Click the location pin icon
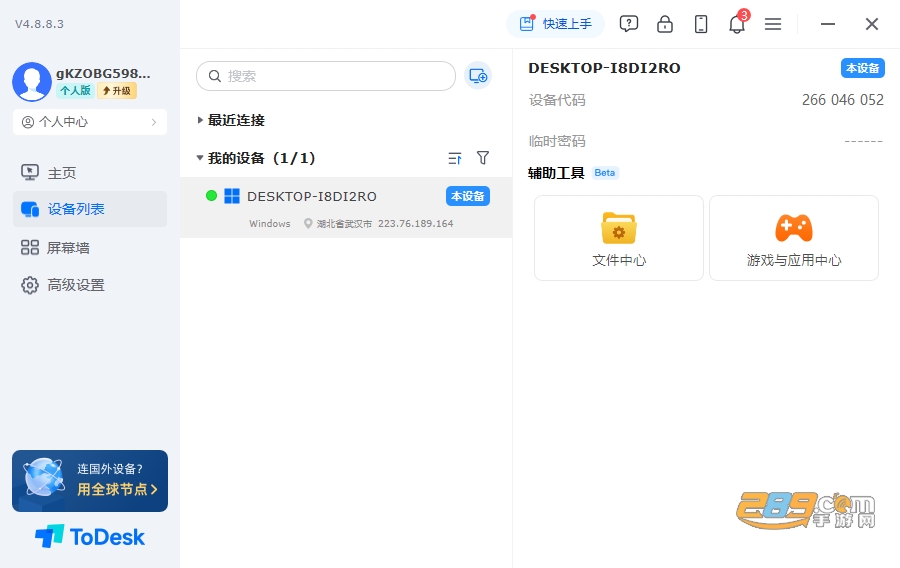This screenshot has width=900, height=568. 308,224
